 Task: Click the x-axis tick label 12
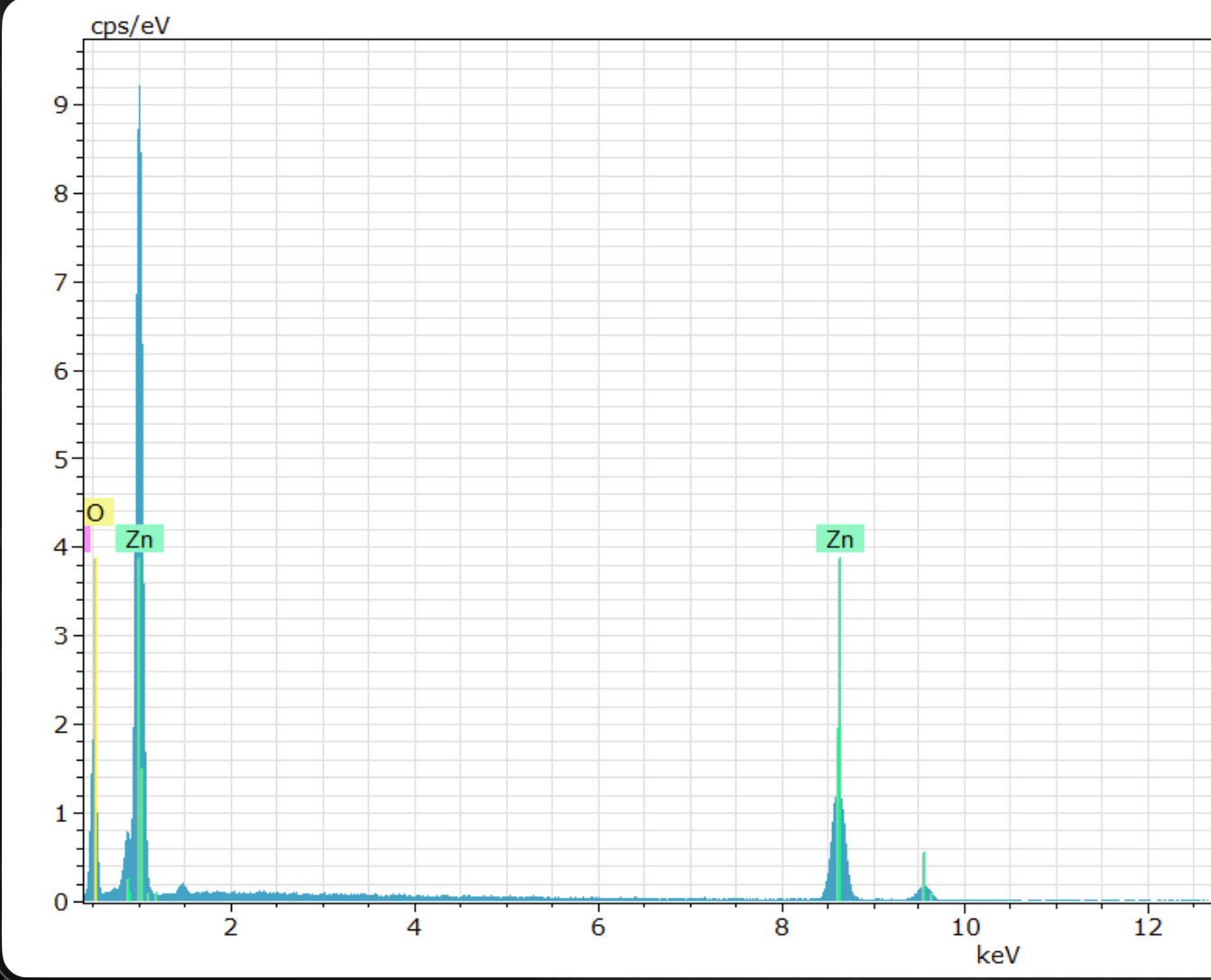click(x=1148, y=926)
